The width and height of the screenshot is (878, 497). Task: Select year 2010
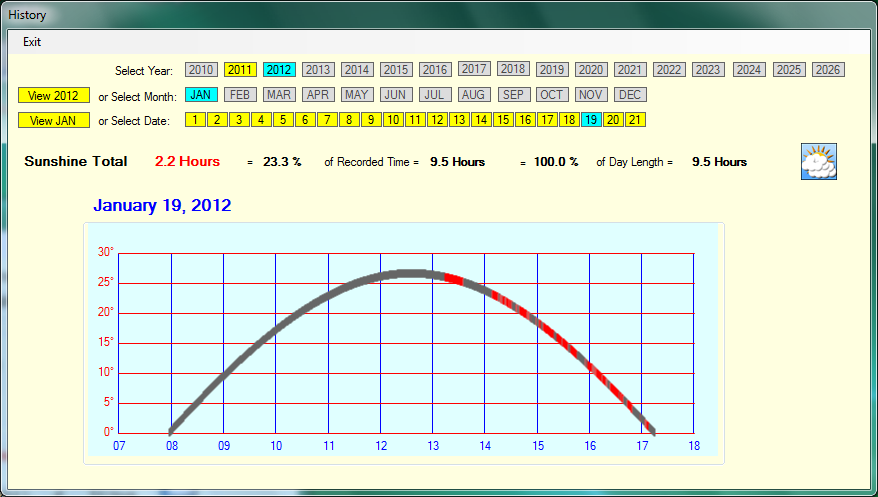click(x=201, y=69)
